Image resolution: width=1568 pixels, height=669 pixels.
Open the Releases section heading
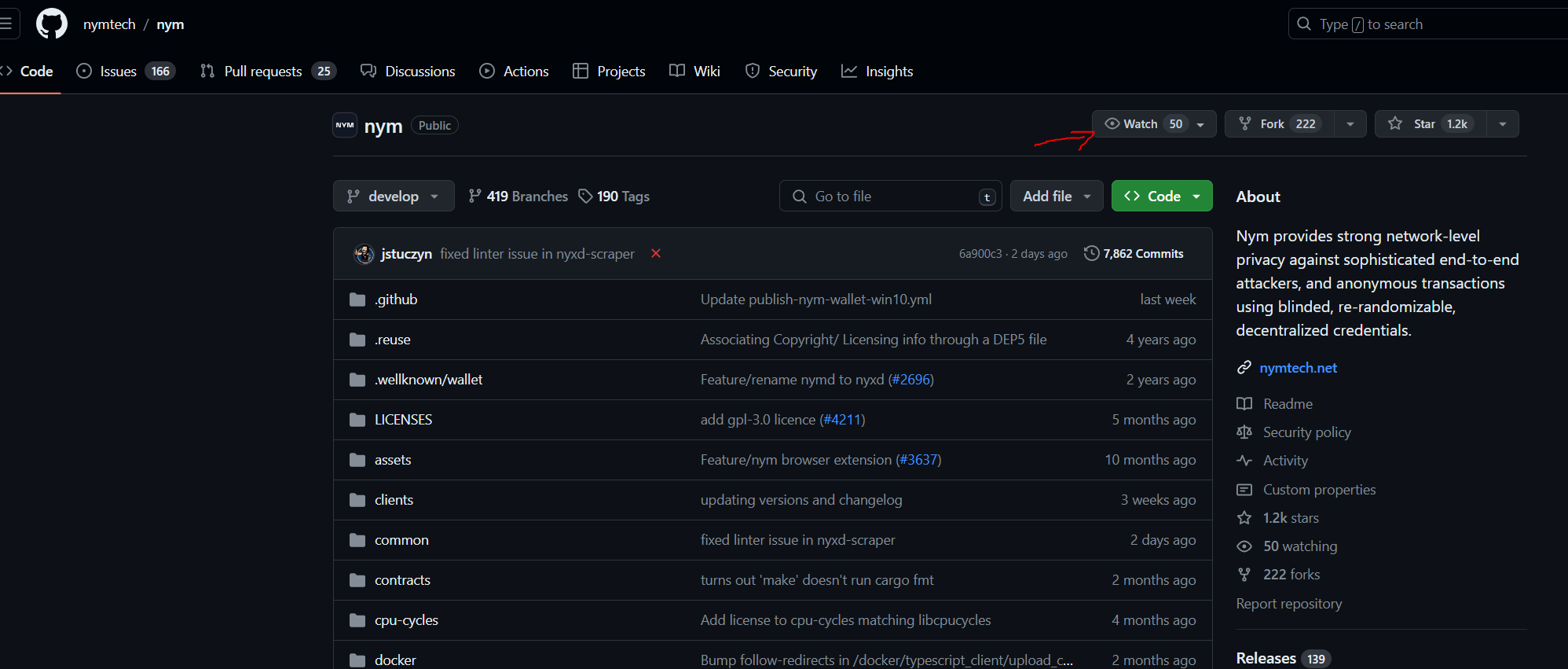click(x=1266, y=658)
